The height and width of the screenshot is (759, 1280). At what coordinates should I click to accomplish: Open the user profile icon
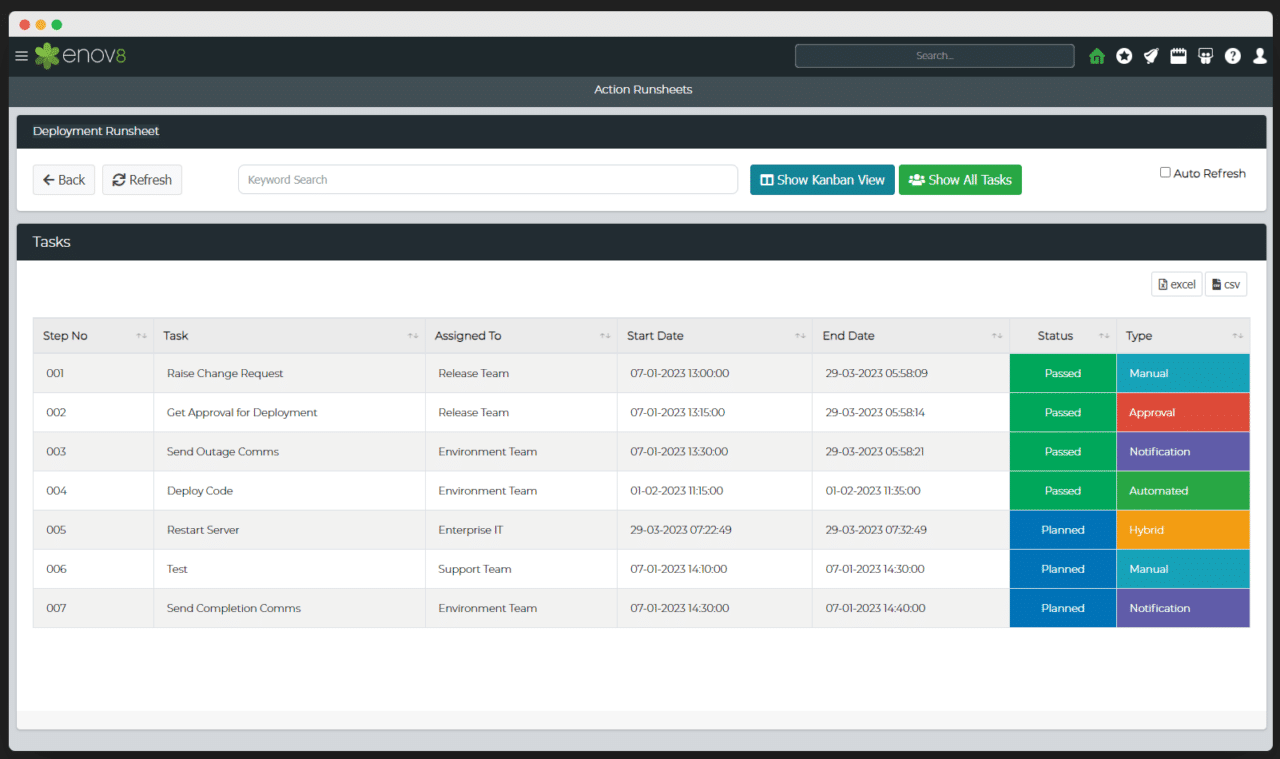tap(1259, 56)
